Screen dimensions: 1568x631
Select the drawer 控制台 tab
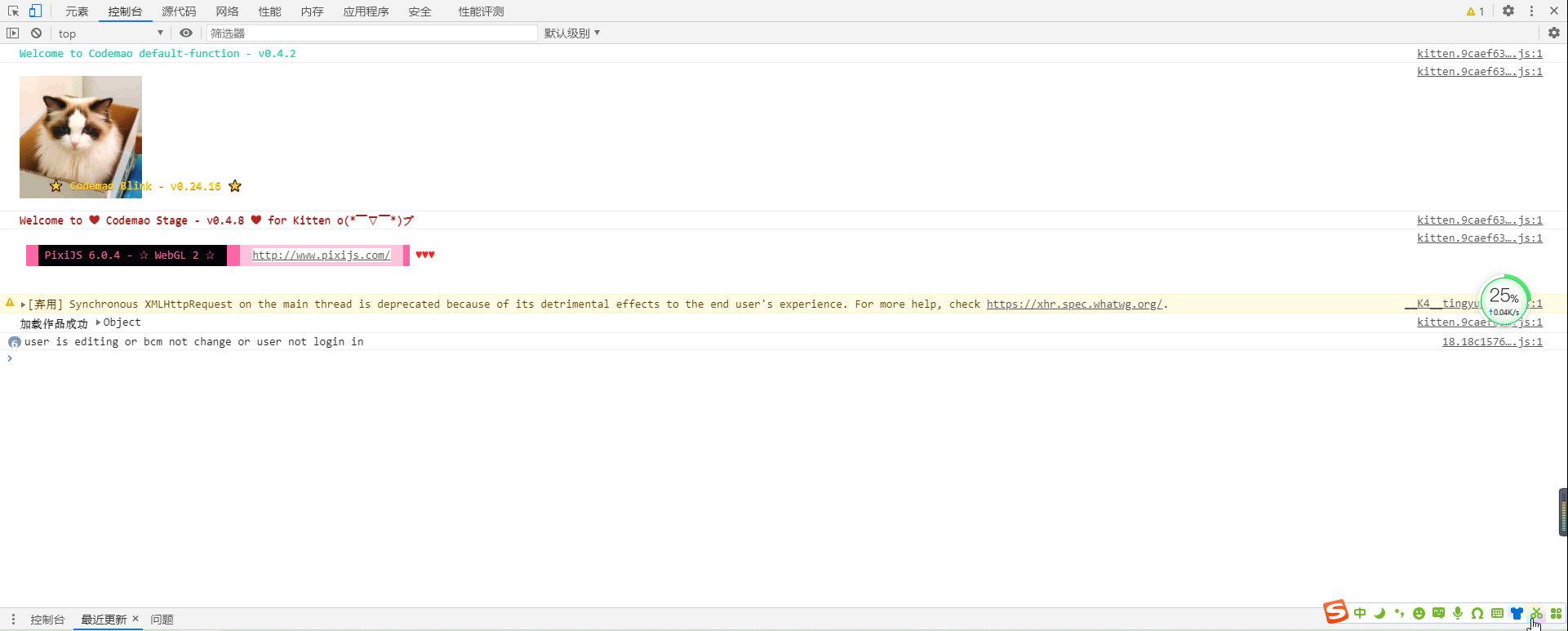(47, 620)
